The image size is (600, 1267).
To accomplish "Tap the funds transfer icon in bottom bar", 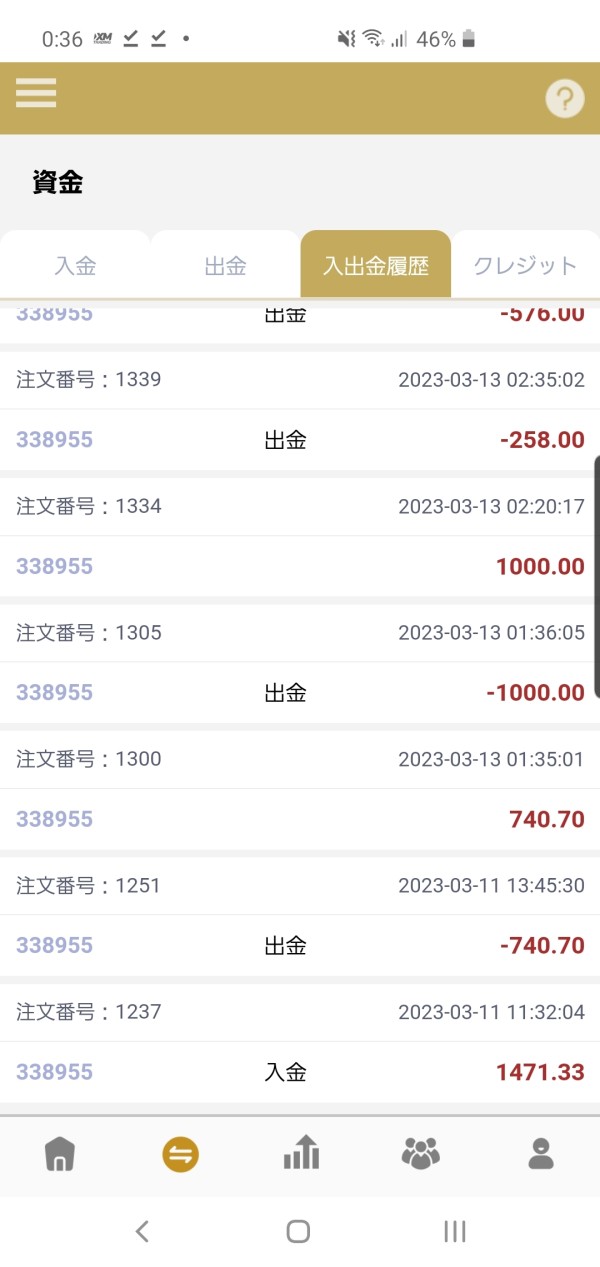I will click(x=181, y=1155).
